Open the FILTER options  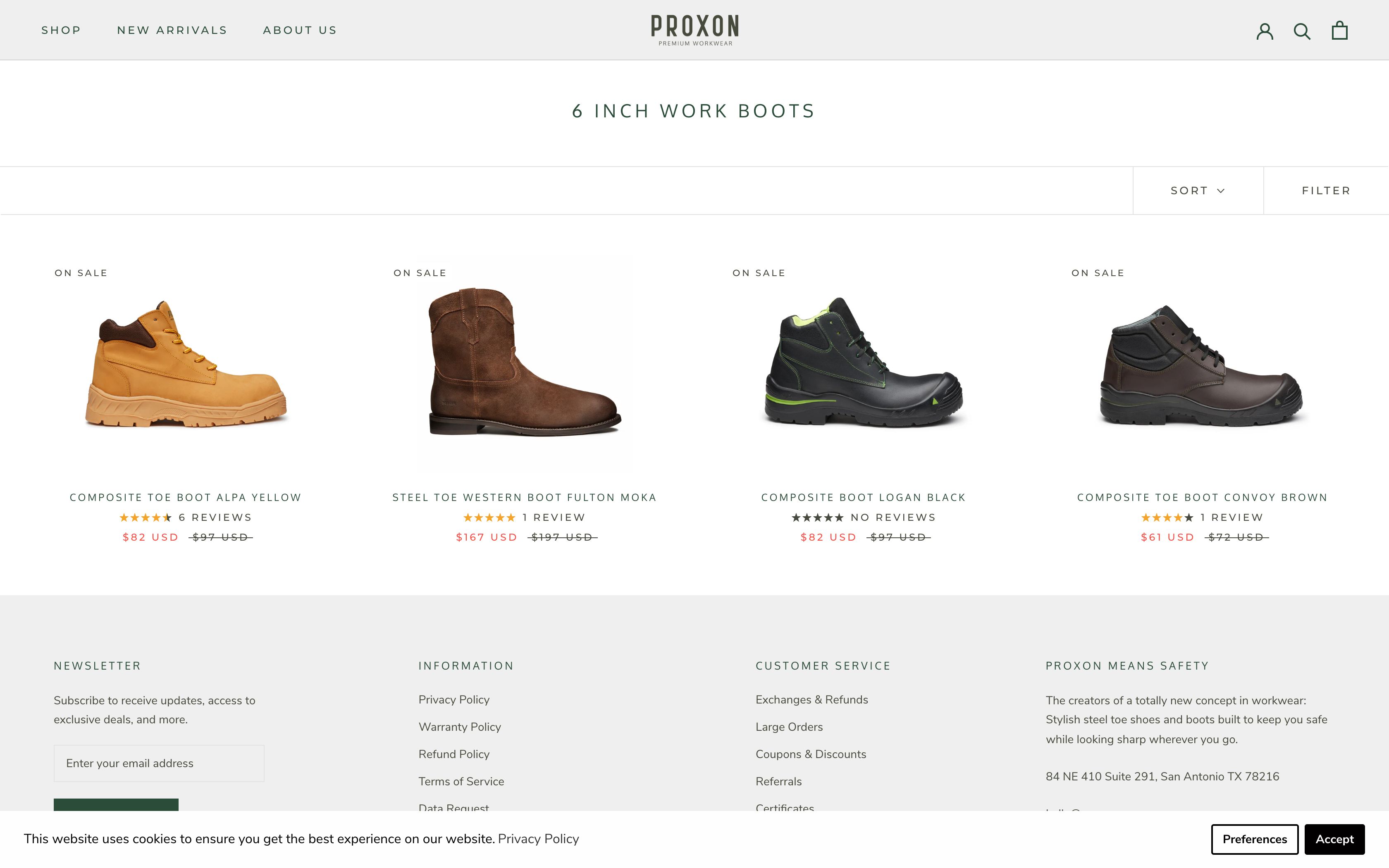(1327, 190)
